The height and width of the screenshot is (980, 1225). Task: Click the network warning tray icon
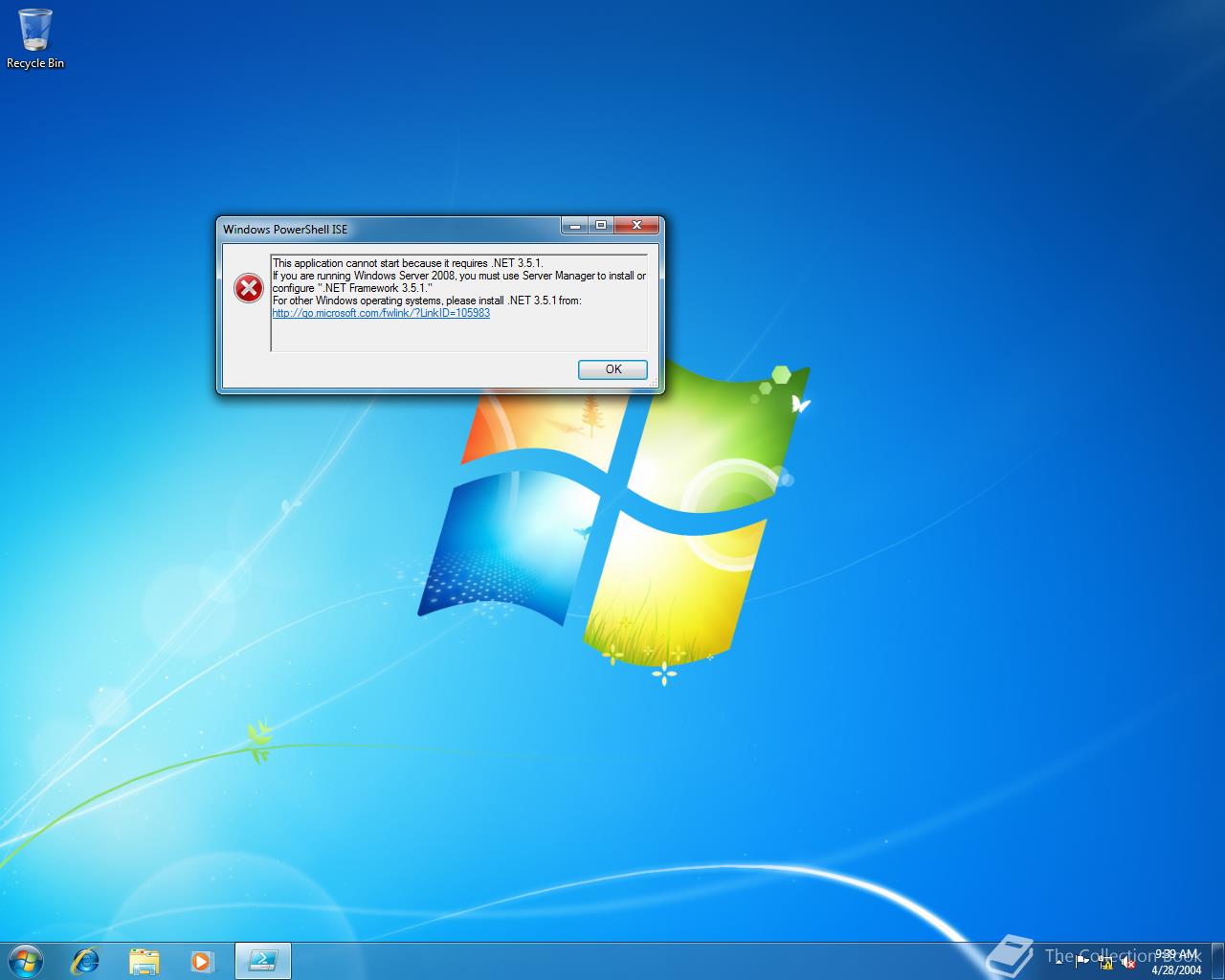pos(1105,962)
